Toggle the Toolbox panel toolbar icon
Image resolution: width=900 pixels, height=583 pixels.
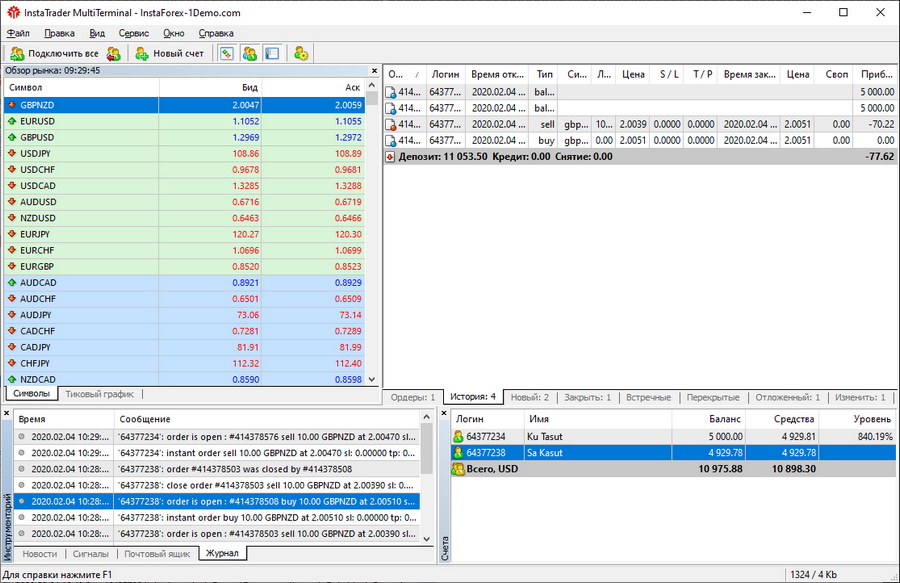click(271, 53)
